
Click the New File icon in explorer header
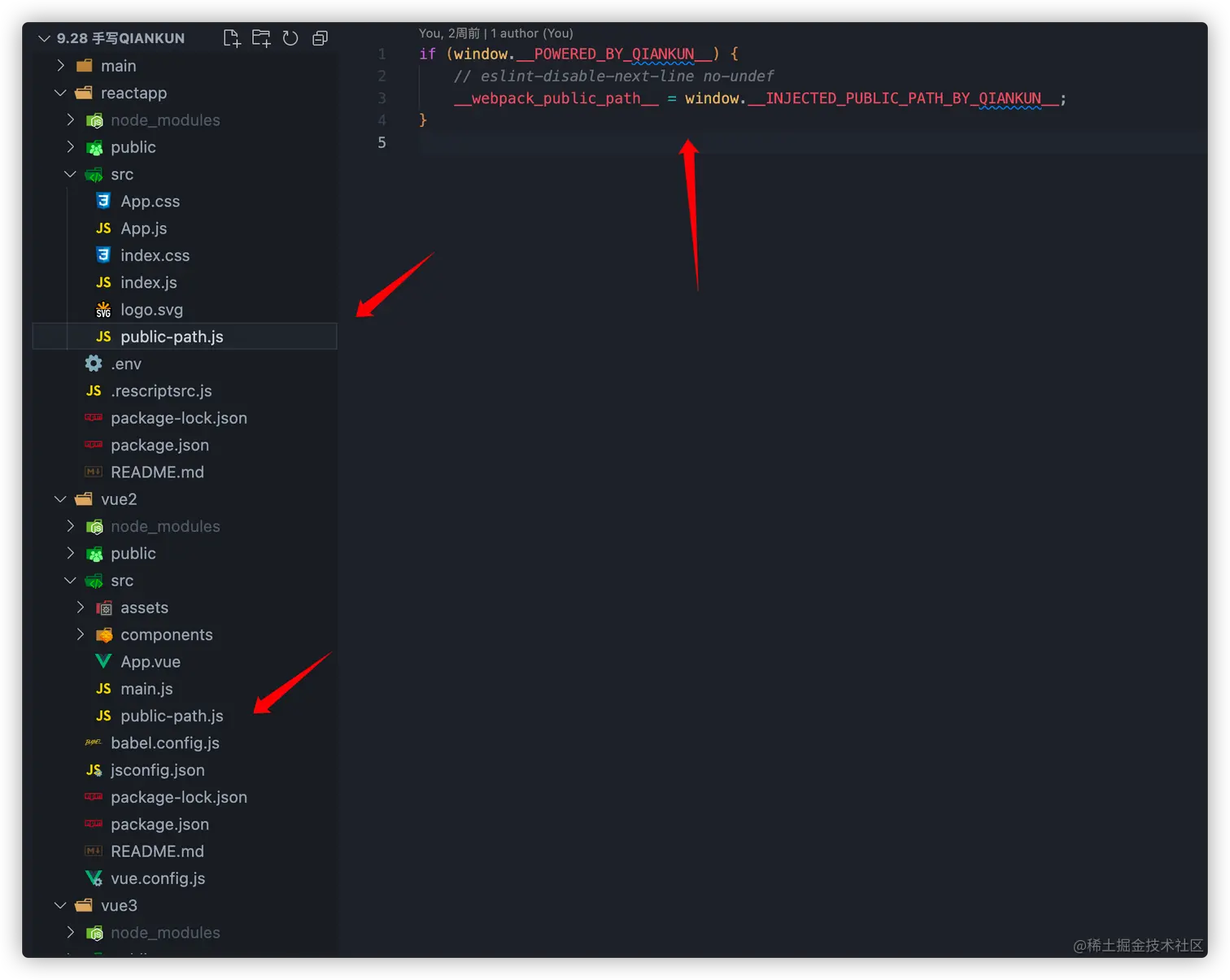[x=232, y=38]
